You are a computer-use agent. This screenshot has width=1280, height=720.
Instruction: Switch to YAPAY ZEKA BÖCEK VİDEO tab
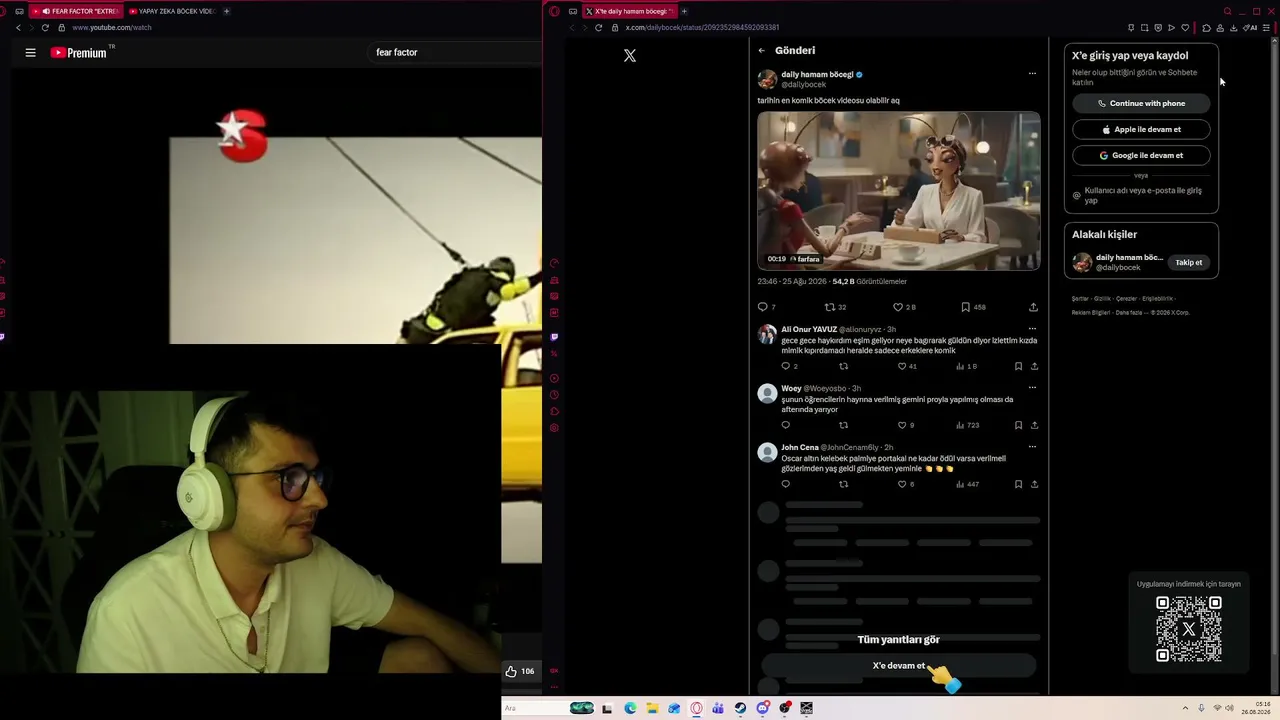[x=171, y=11]
